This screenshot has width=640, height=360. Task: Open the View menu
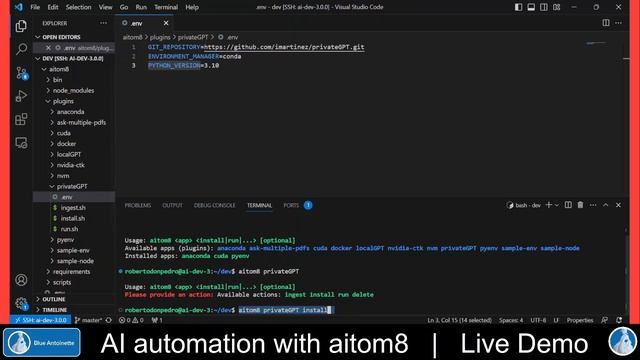(x=105, y=7)
